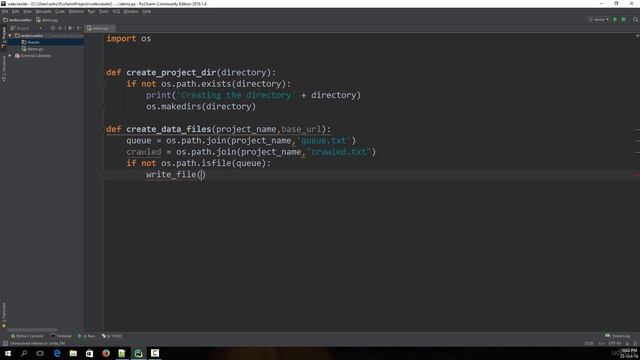Open Firefox from the taskbar
This screenshot has height=360, width=640.
[106, 353]
